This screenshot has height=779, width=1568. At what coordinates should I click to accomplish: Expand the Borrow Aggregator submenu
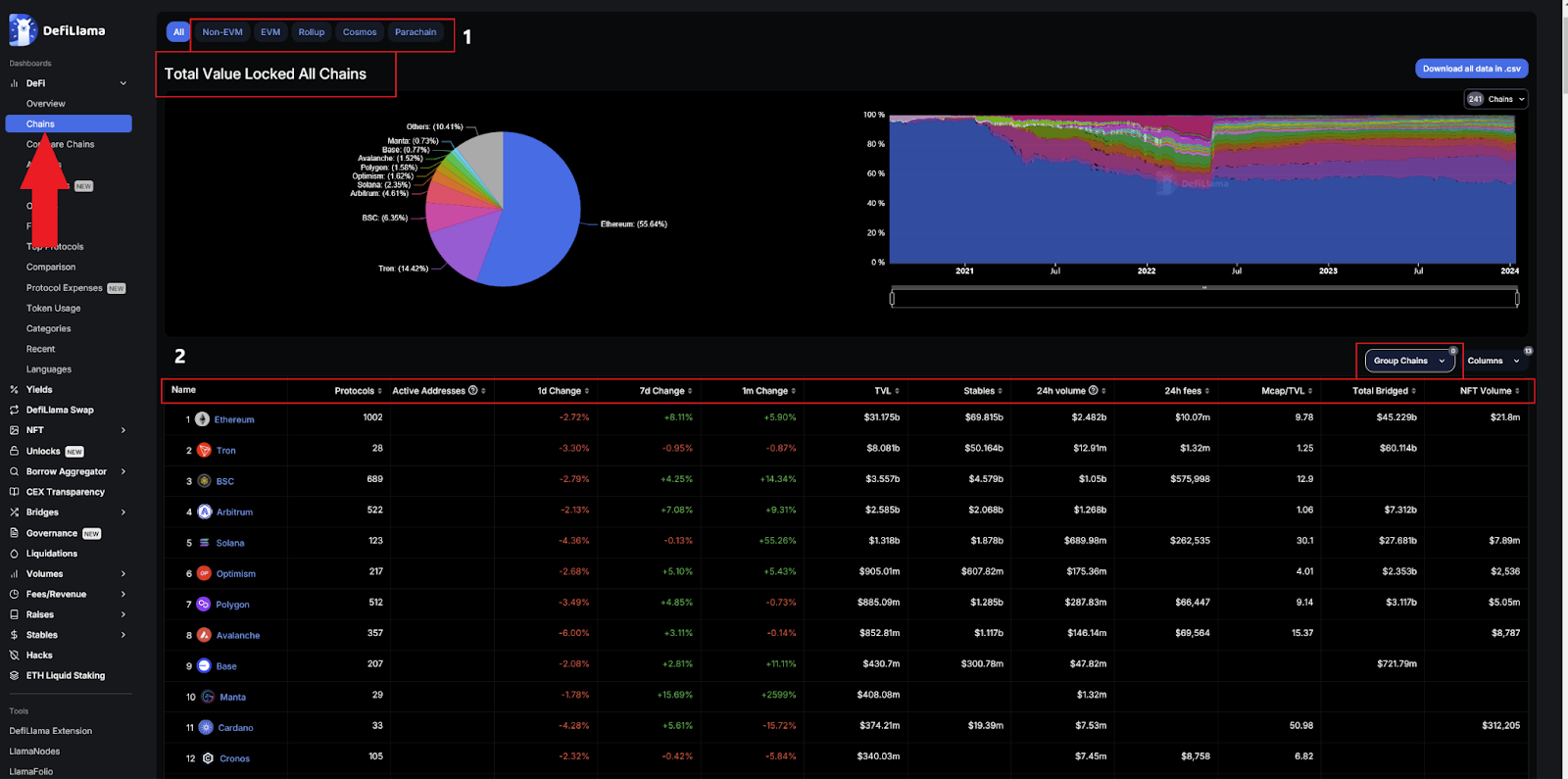point(123,471)
